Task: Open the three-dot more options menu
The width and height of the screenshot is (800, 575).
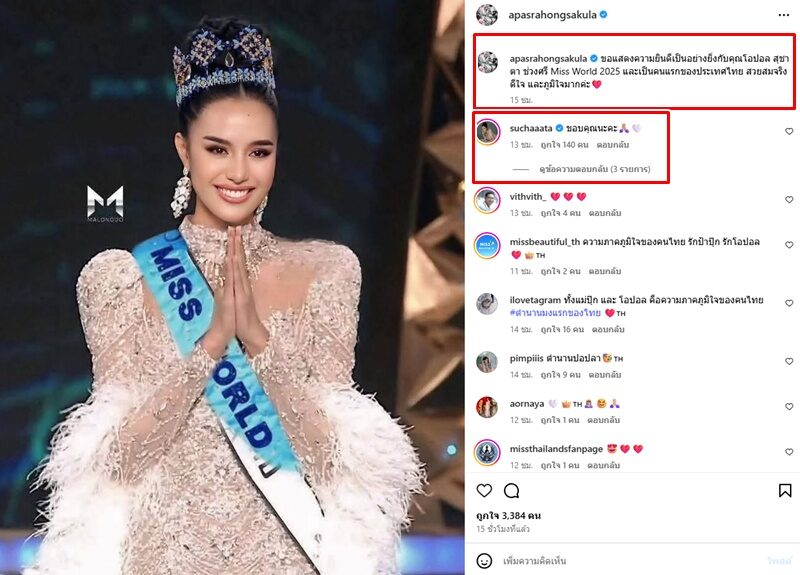Action: point(784,15)
